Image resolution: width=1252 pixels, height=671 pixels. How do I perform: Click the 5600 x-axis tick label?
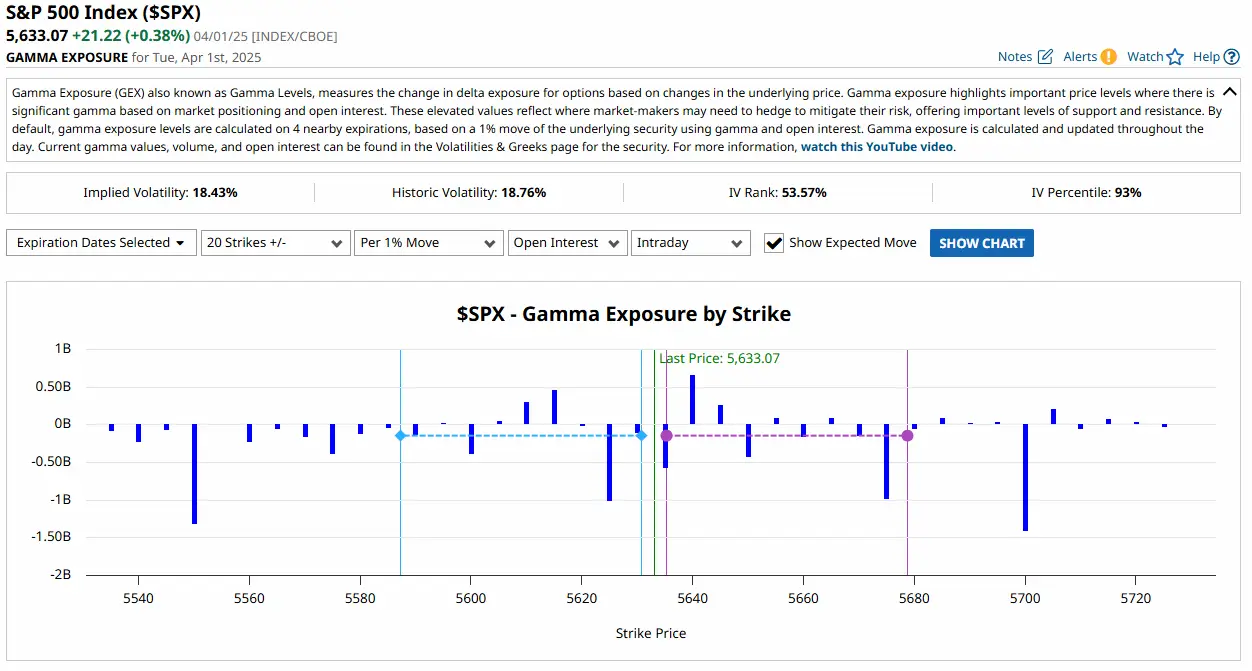(470, 598)
